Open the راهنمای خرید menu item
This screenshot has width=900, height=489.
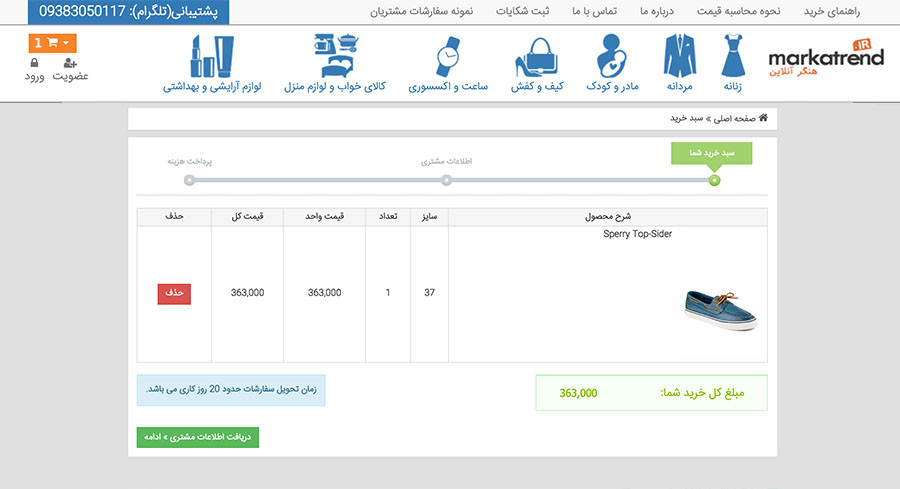tap(831, 12)
